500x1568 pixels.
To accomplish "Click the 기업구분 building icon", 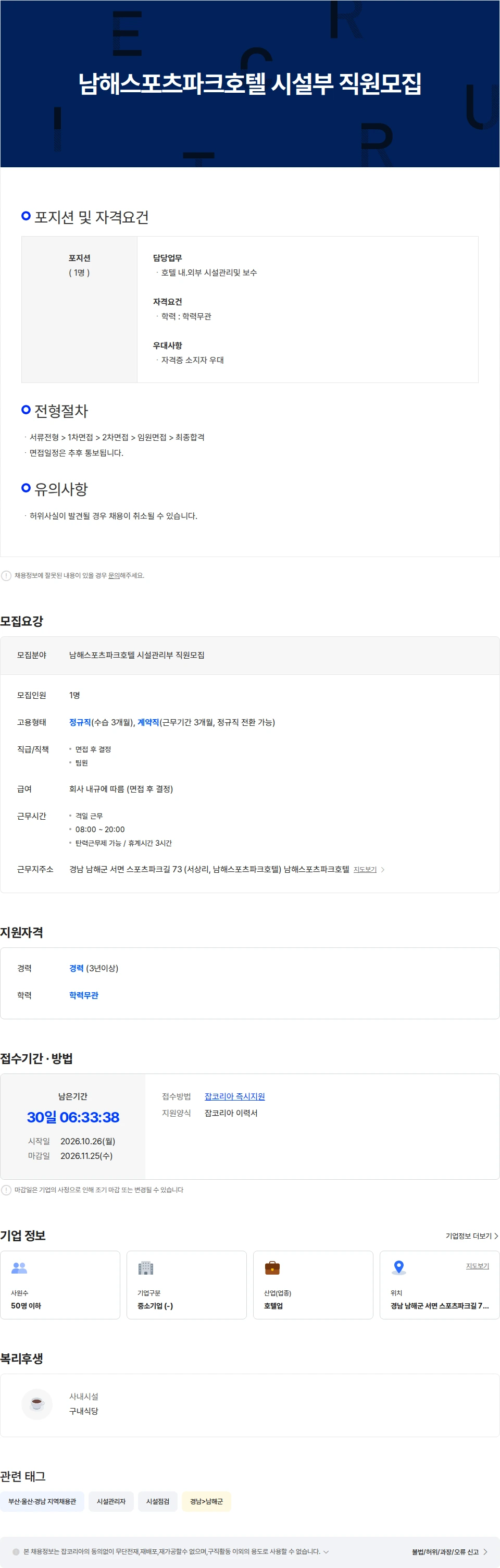I will tap(146, 1268).
